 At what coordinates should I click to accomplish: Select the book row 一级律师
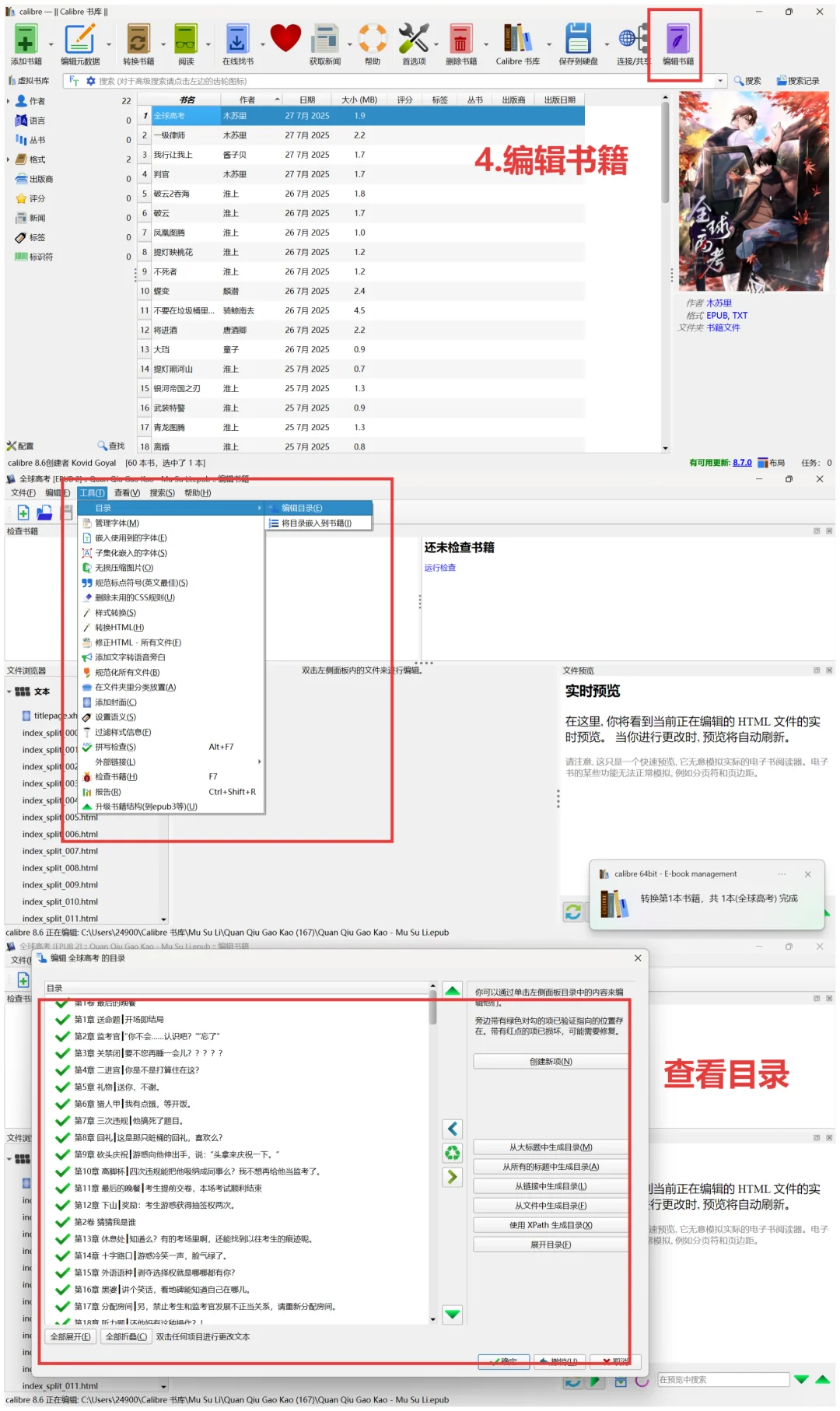click(x=362, y=135)
